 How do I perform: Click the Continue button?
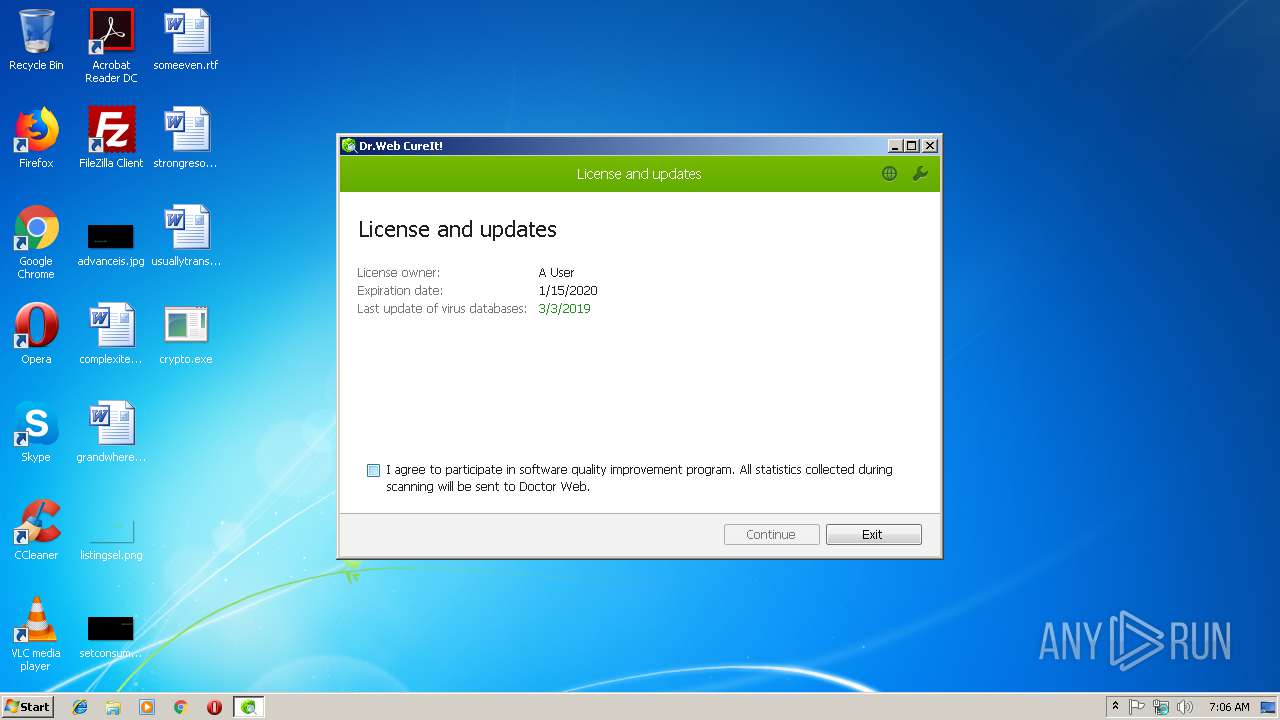tap(771, 535)
